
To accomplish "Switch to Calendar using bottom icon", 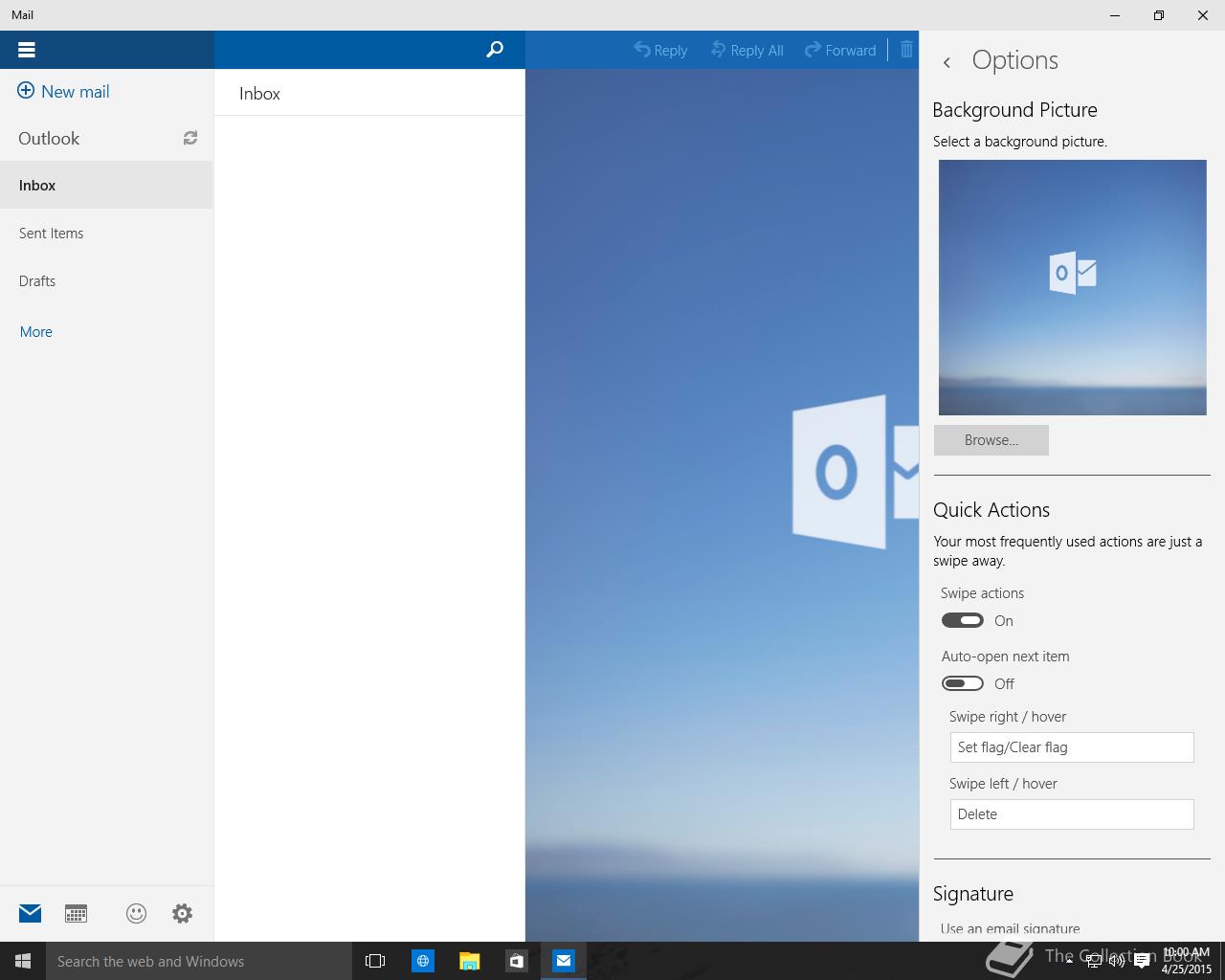I will click(x=76, y=914).
